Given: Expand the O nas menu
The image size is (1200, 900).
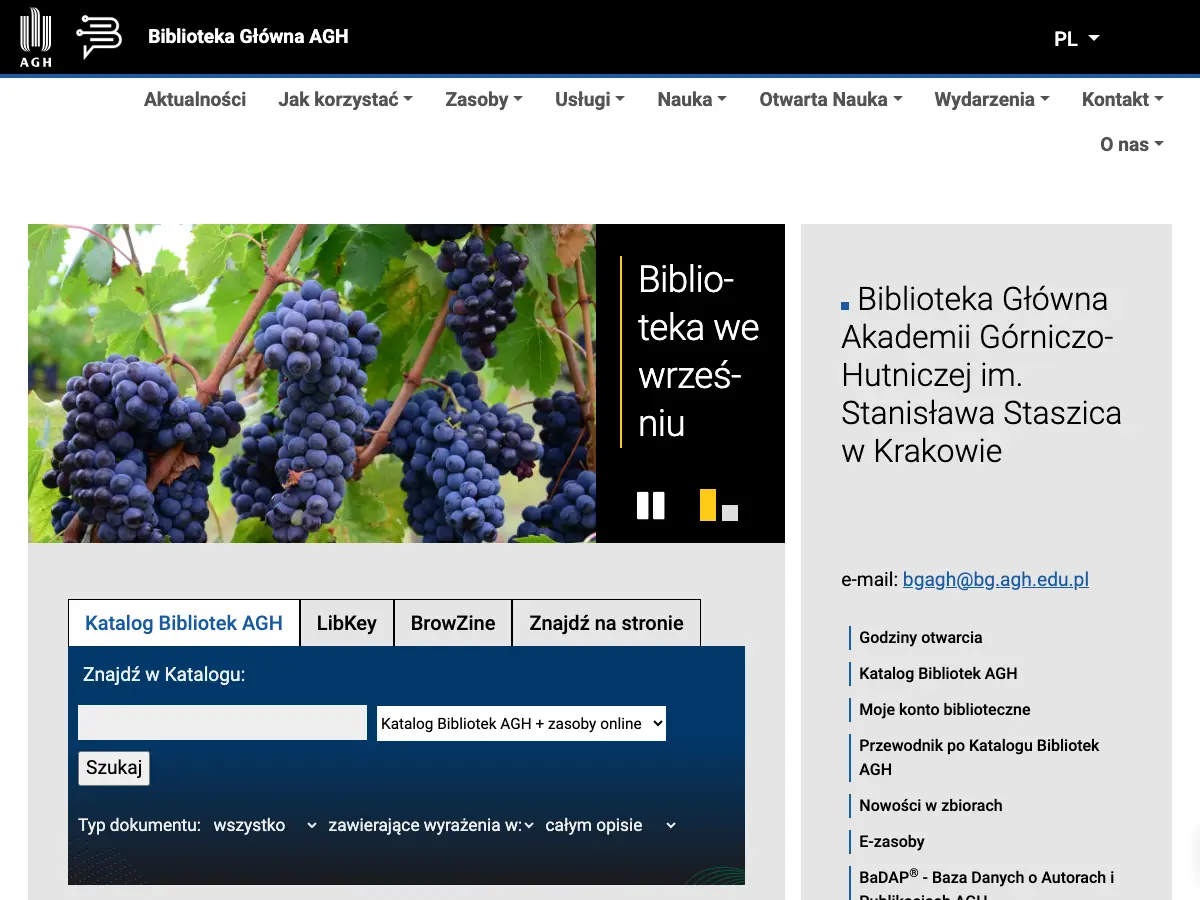Looking at the screenshot, I should [x=1132, y=144].
